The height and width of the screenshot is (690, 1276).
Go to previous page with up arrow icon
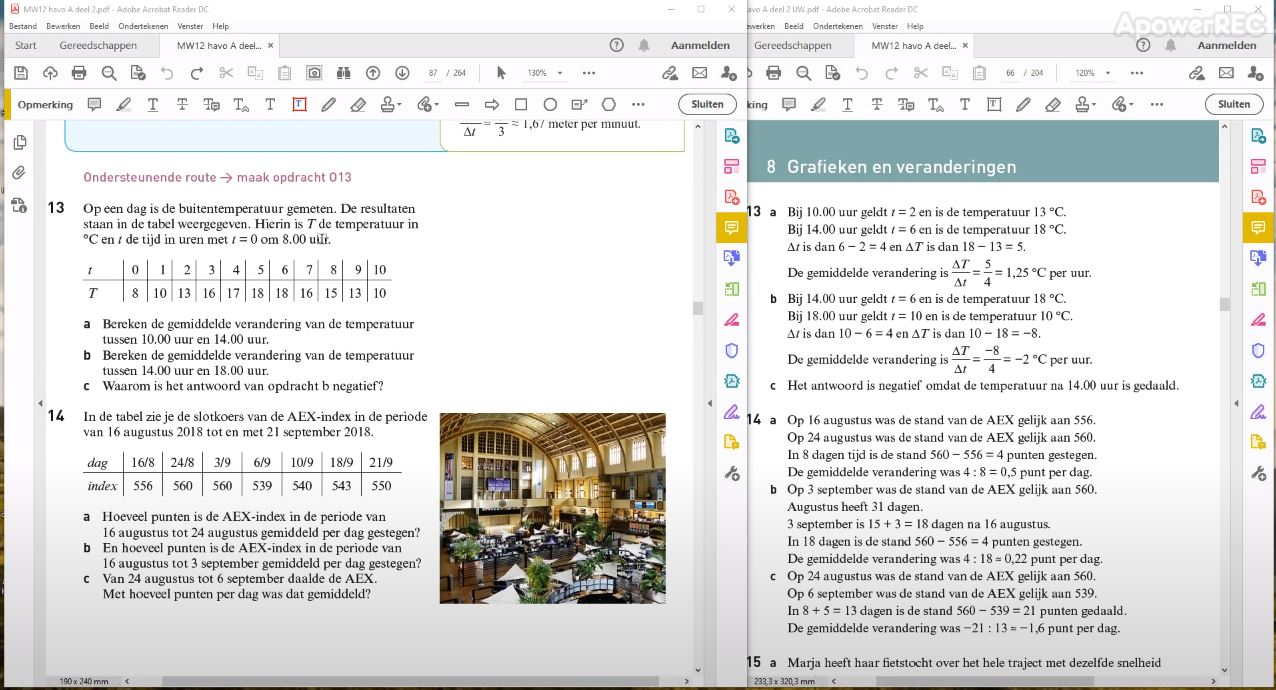point(373,73)
